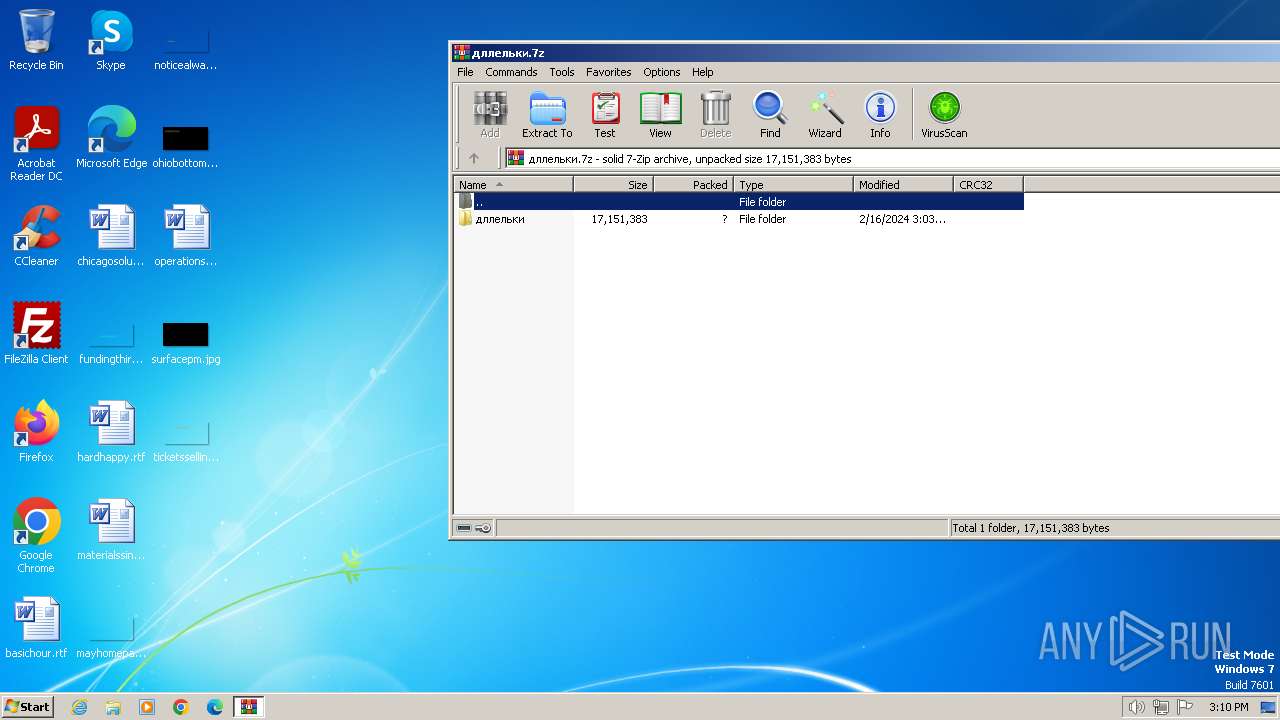Select mayhomepa... desktop file
This screenshot has height=720, width=1280.
pos(111,634)
